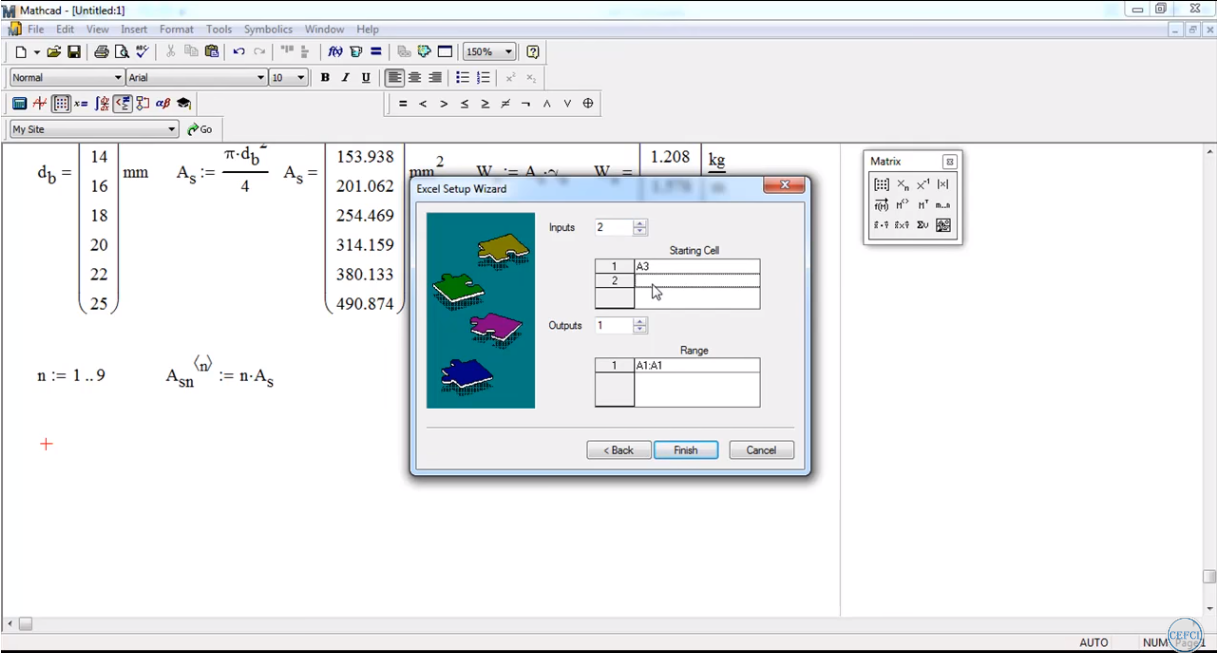This screenshot has height=653, width=1217.
Task: Save the worksheet with the floppy disk icon
Action: pyautogui.click(x=74, y=52)
